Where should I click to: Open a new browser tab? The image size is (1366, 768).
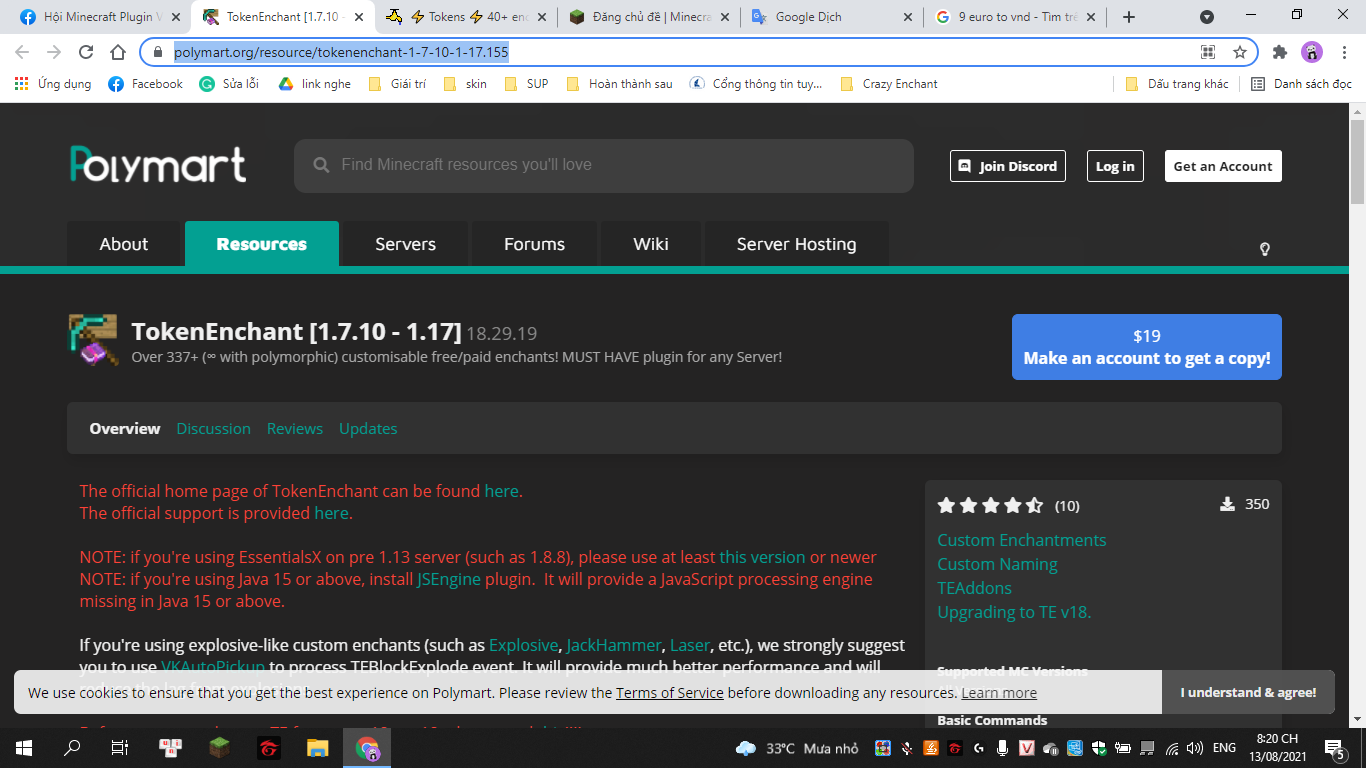tap(1129, 17)
